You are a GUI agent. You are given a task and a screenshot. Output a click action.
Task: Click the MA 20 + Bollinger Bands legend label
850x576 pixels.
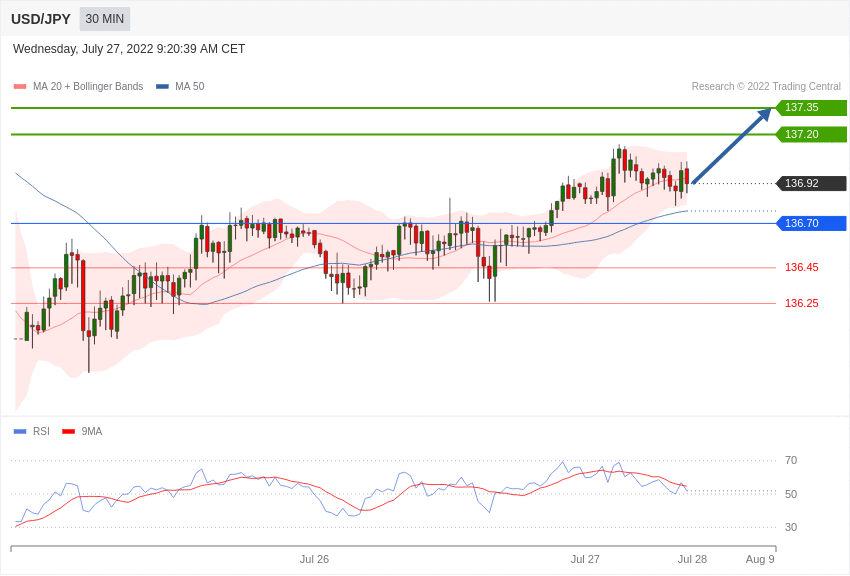(x=88, y=86)
